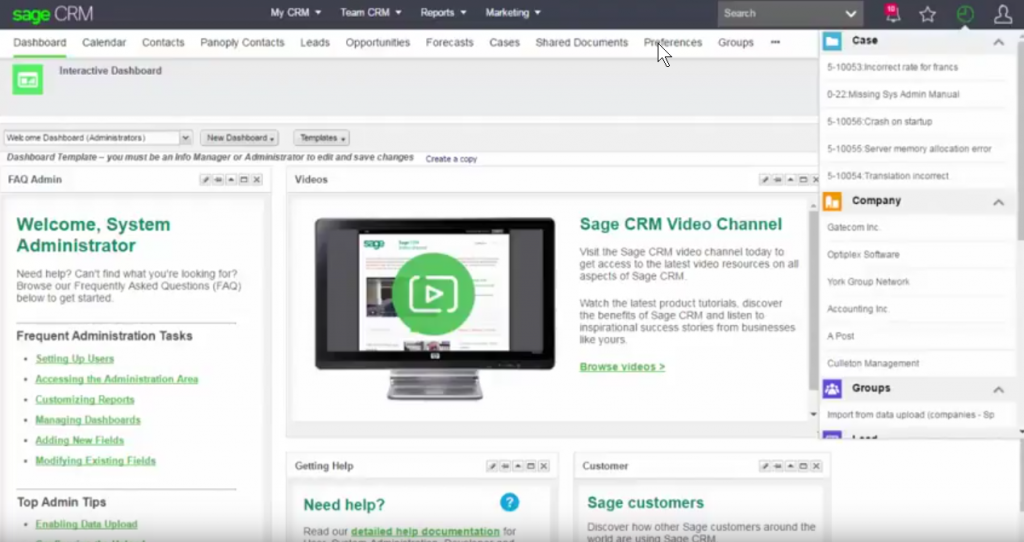
Task: Switch to the Panoply Contacts tab
Action: (242, 42)
